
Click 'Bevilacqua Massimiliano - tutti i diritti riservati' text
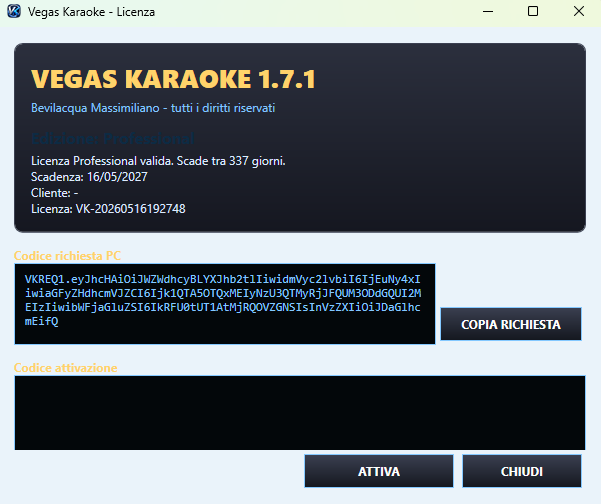(x=153, y=108)
